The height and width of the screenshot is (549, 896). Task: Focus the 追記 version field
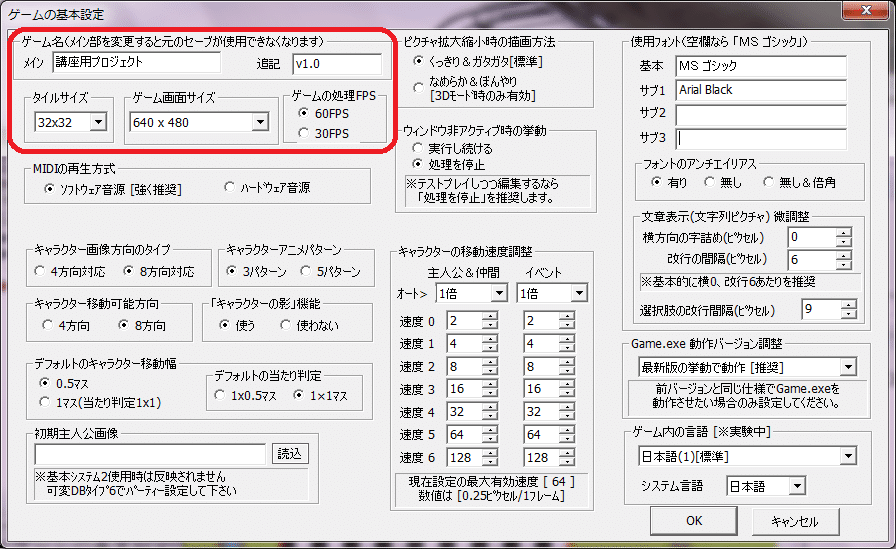(337, 64)
